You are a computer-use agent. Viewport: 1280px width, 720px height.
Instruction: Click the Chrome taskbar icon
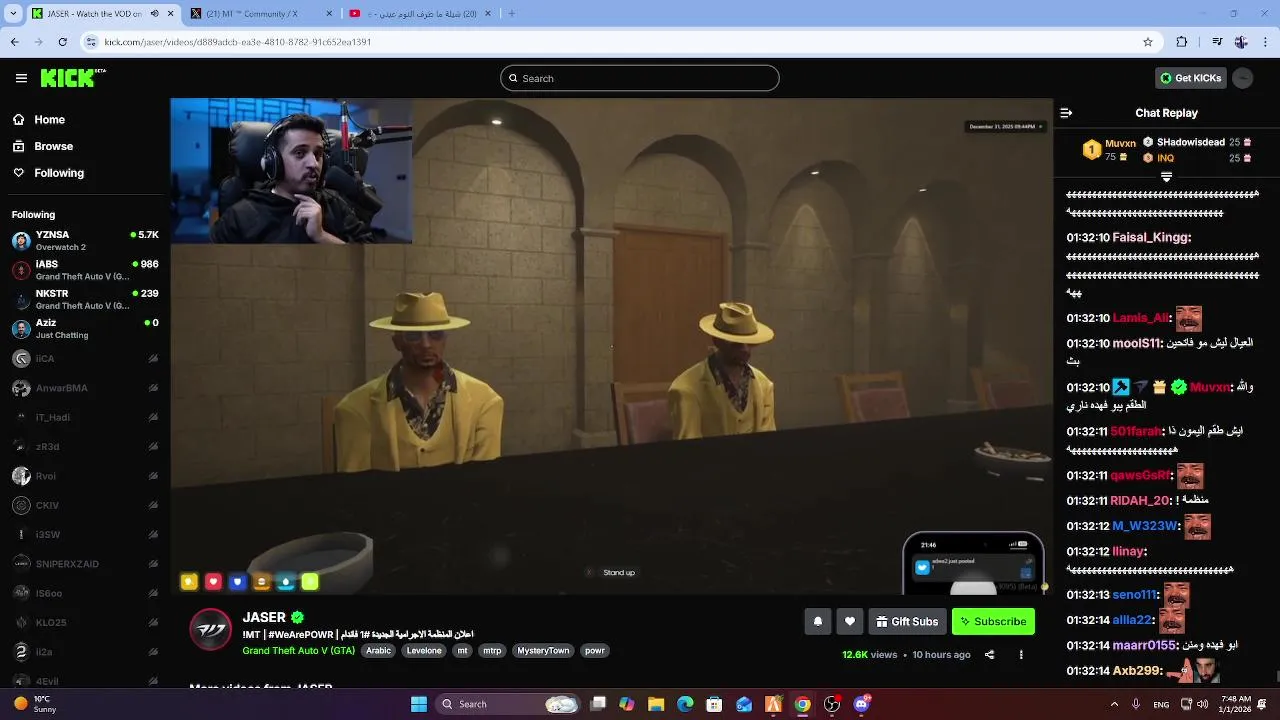[802, 704]
